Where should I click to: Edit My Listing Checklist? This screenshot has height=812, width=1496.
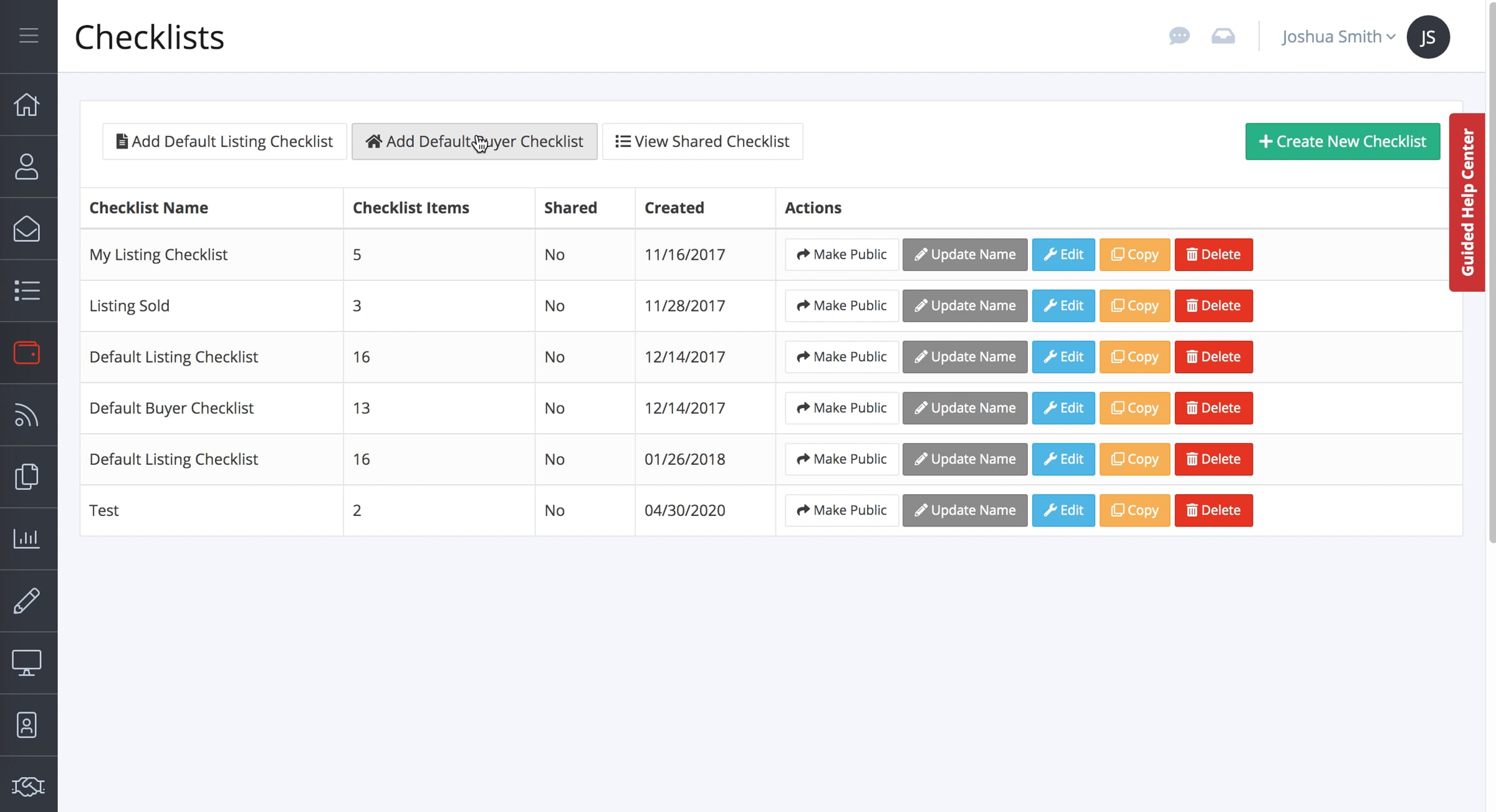1063,254
